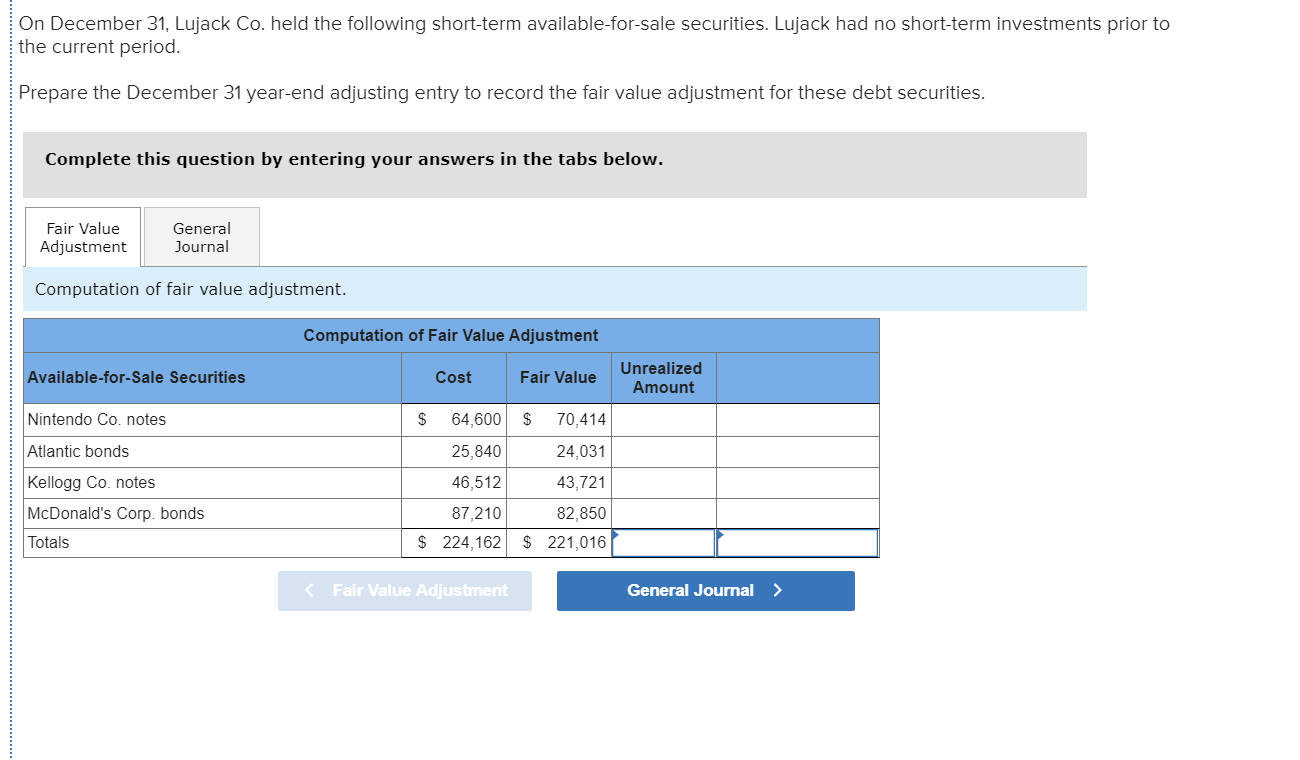Click the unlabeled last-column cell for Nintendo Co. notes

798,420
